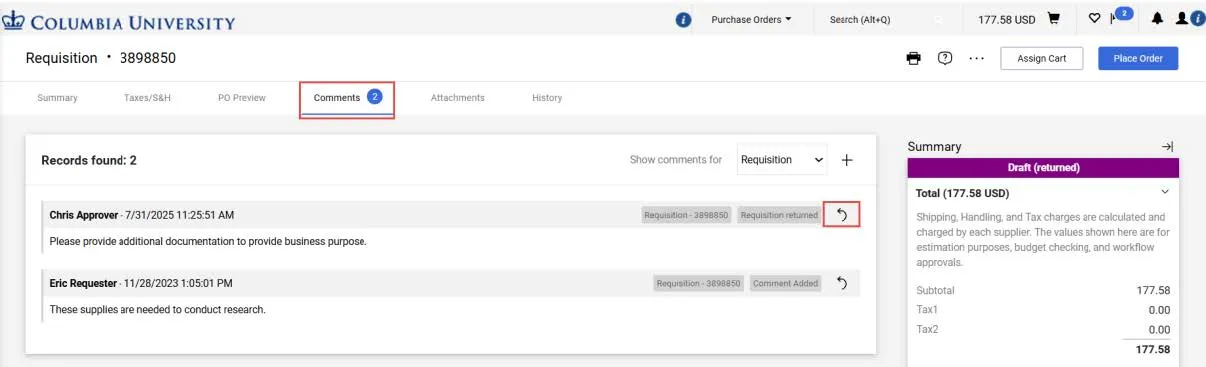Screen dimensions: 1206x367
Task: Click the Tax1 row label
Action: (x=927, y=310)
